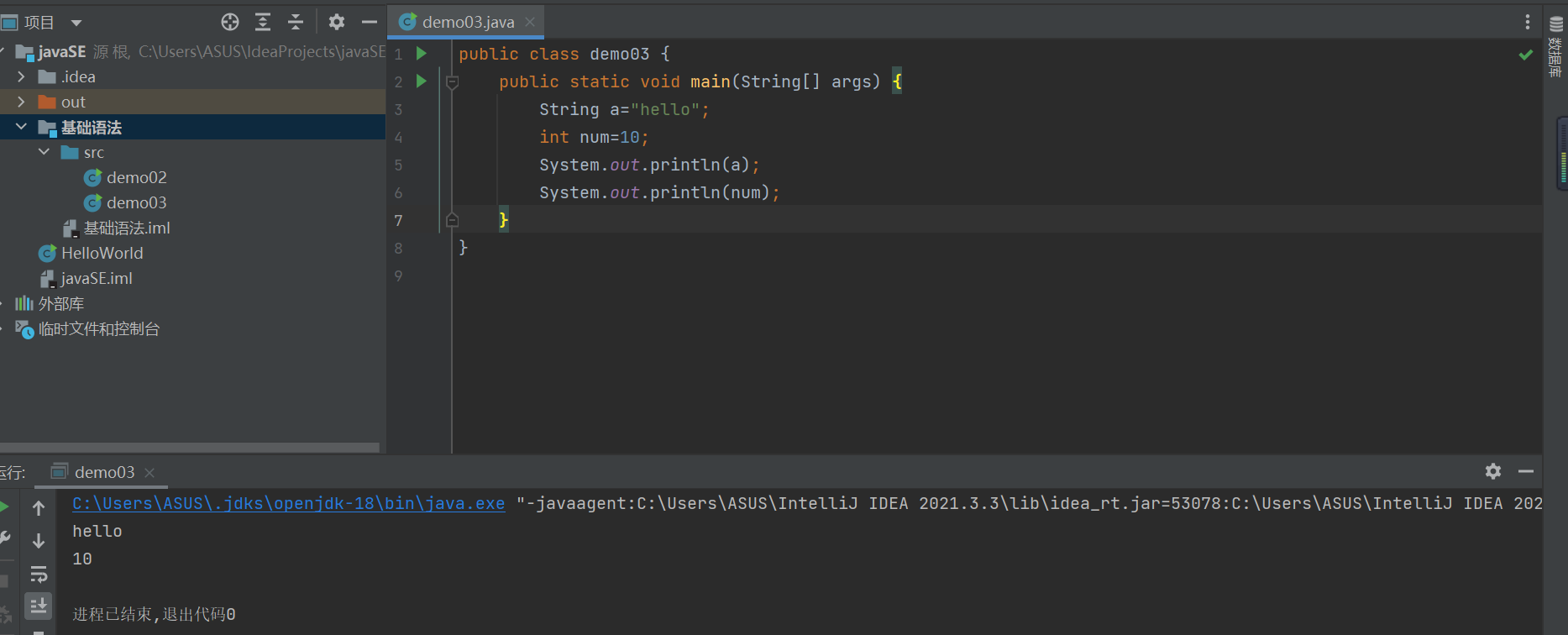Open the 项目 view dropdown
Screen dimensions: 1568x635
76,23
